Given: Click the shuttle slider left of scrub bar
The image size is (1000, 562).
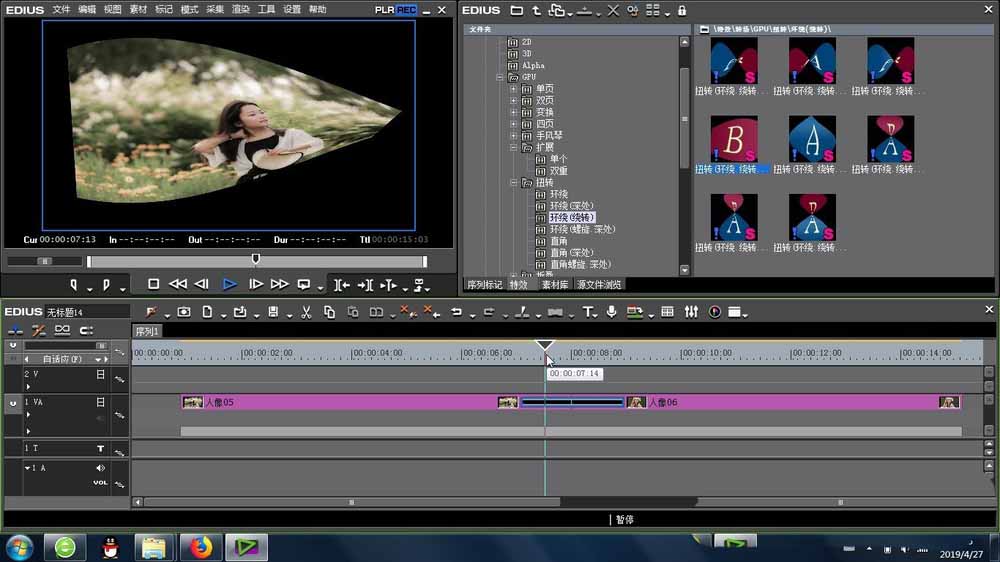Looking at the screenshot, I should coord(45,261).
